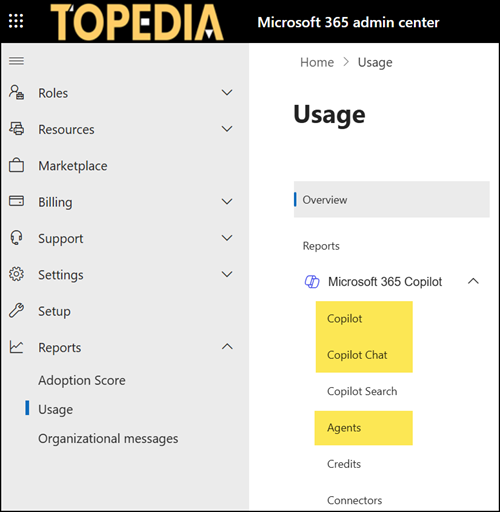The width and height of the screenshot is (500, 512).
Task: Open Support in the navigation
Action: click(x=61, y=239)
